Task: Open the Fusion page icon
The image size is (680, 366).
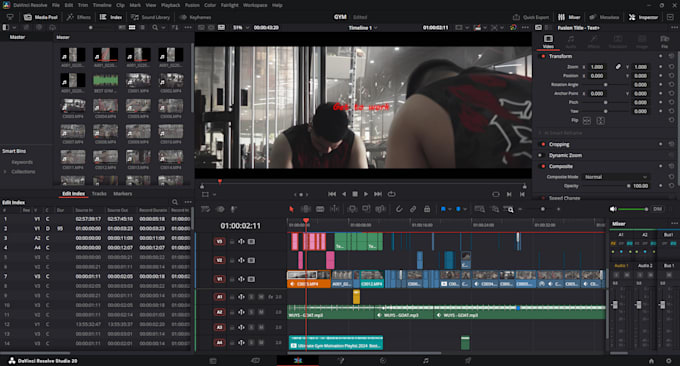Action: tap(340, 360)
